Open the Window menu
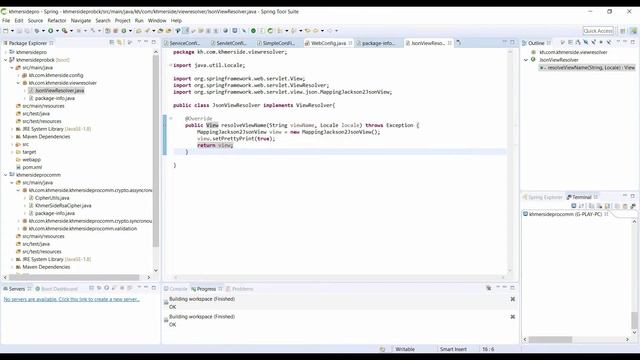 click(157, 20)
